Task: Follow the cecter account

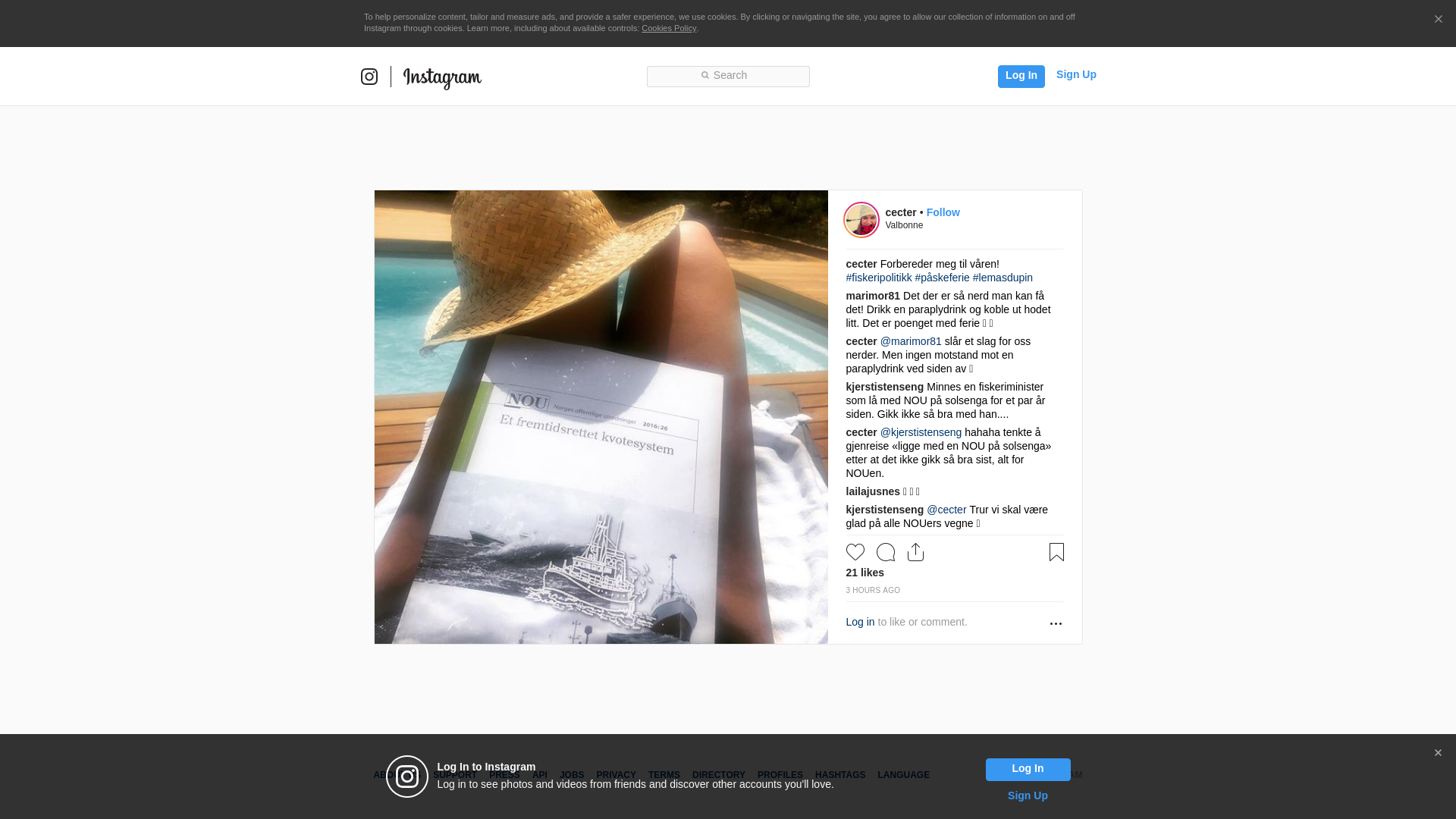Action: 943,212
